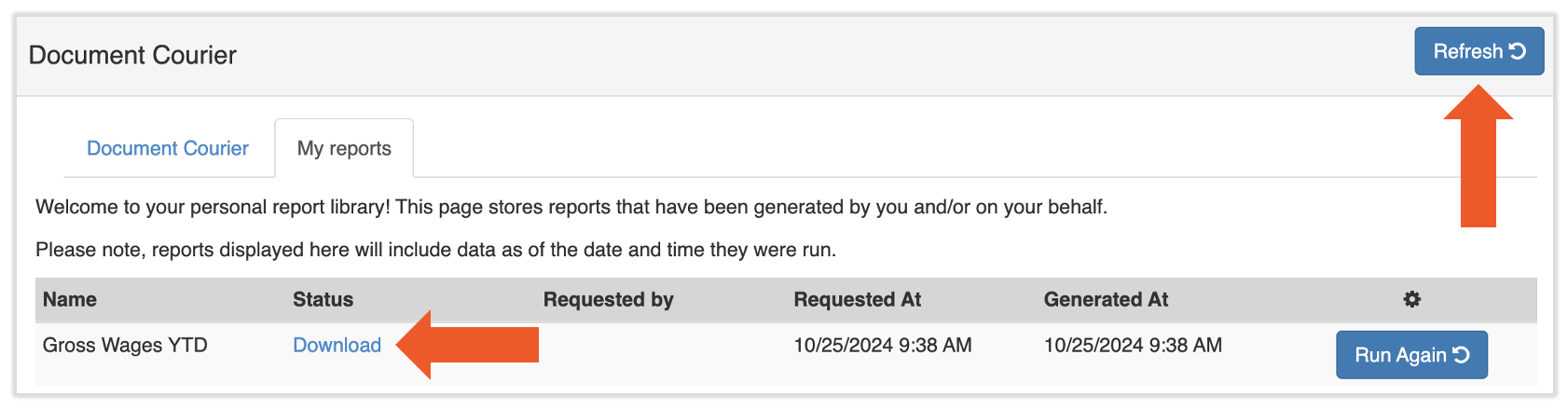The image size is (1568, 410).
Task: Click the Requested by column header
Action: pos(608,299)
